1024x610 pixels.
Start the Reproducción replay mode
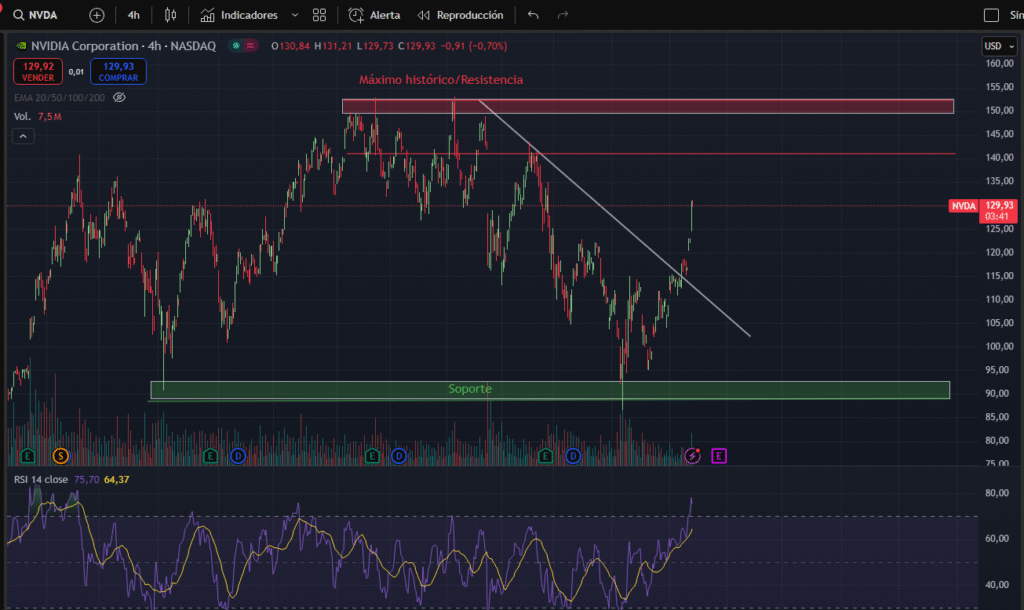coord(460,15)
